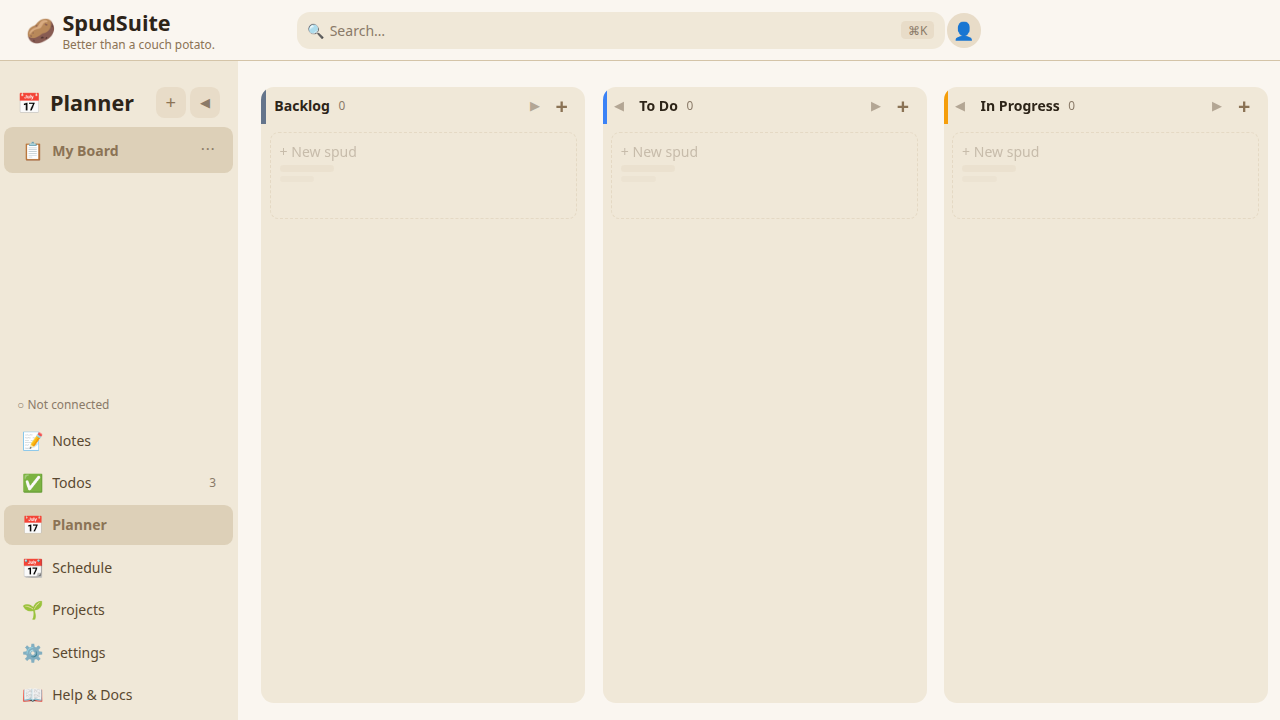
Task: Click the SpudSuite title text
Action: pyautogui.click(x=116, y=23)
